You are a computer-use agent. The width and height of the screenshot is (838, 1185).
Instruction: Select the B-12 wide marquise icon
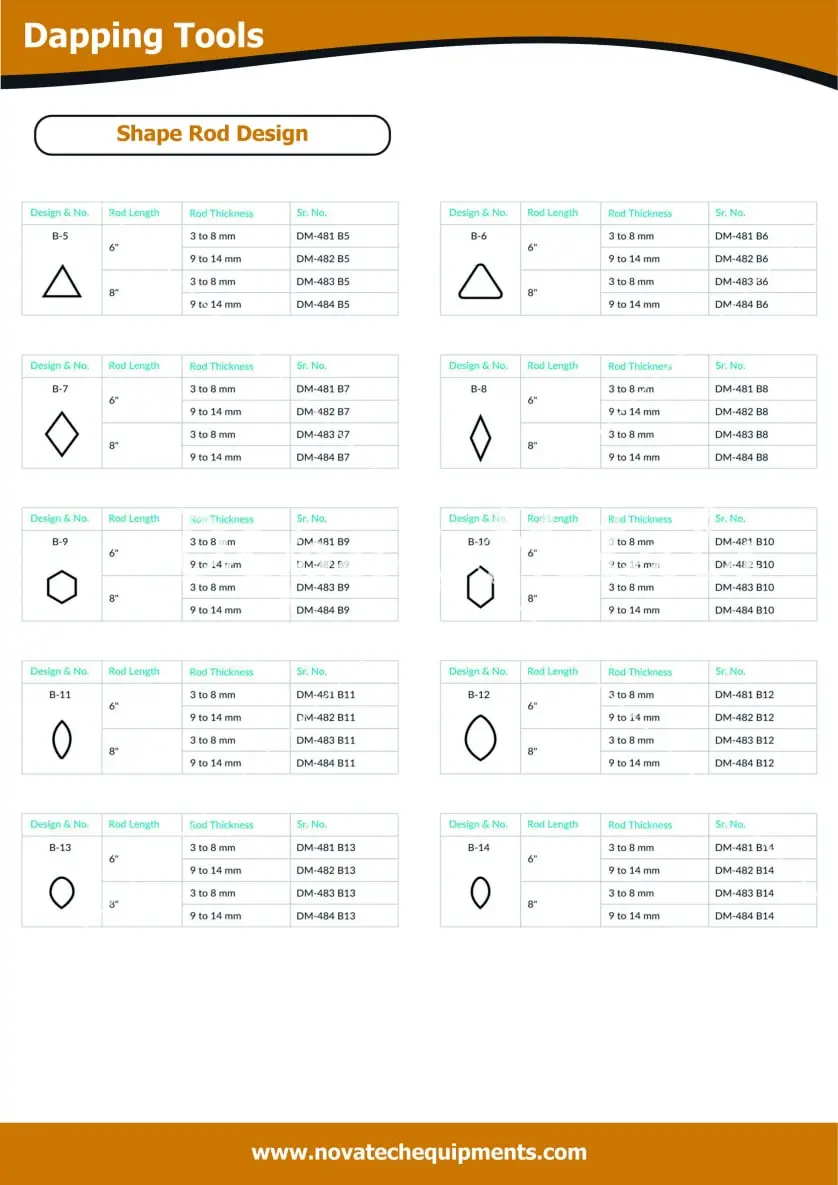click(x=480, y=740)
